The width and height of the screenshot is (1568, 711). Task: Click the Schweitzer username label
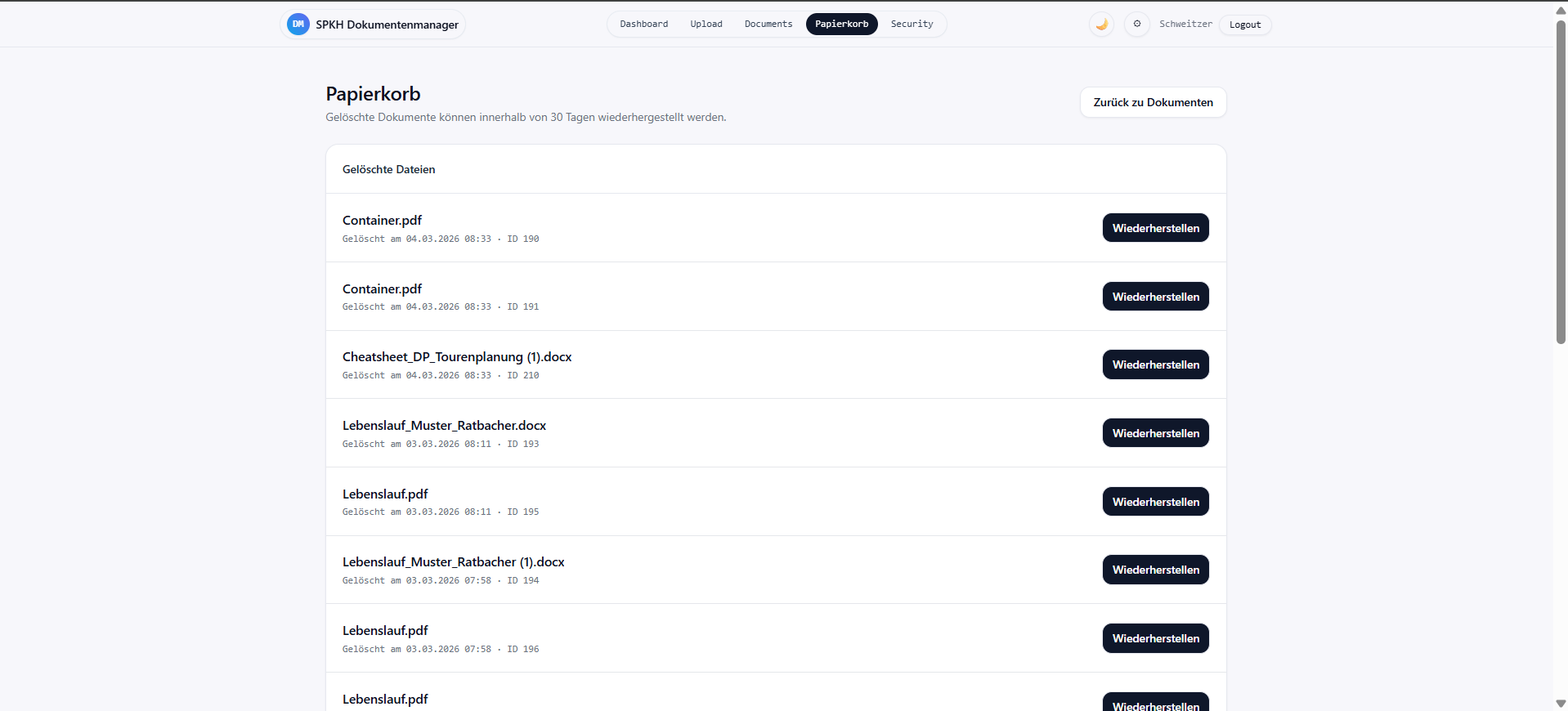[1185, 25]
